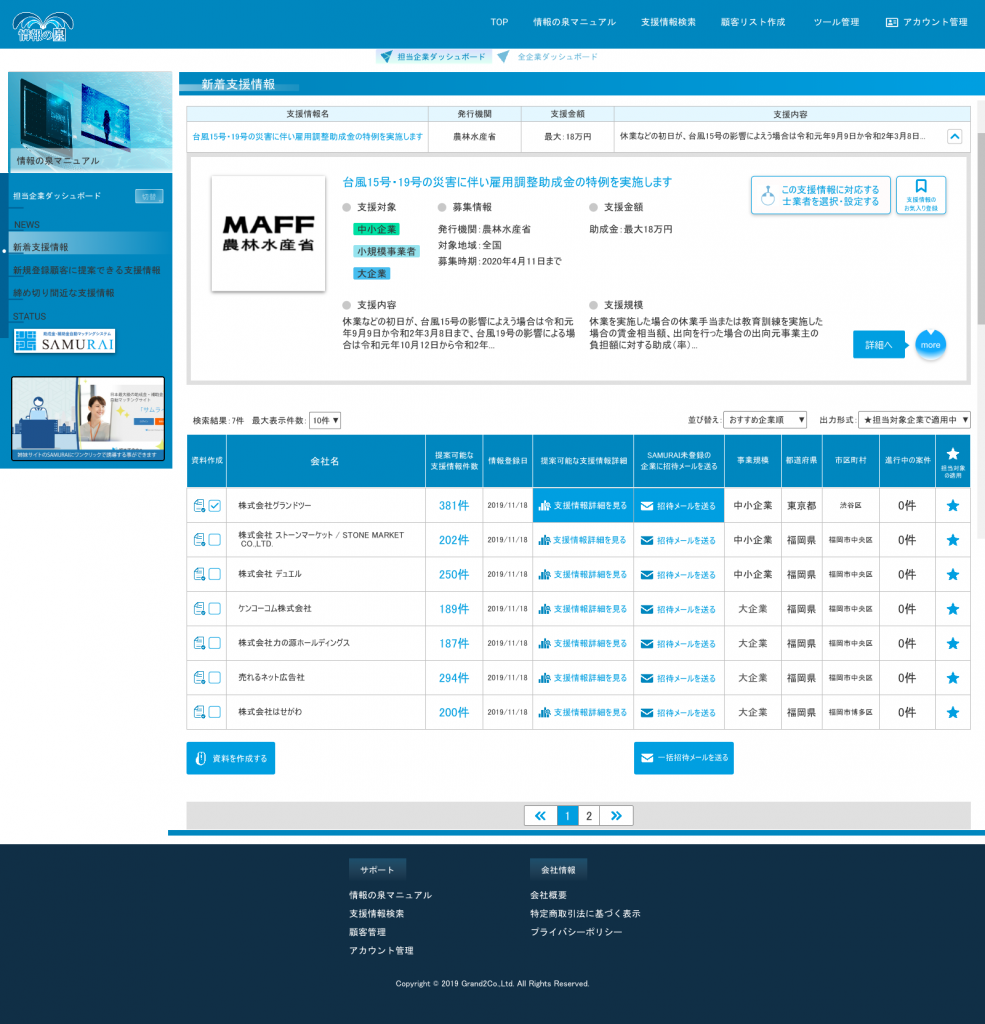Go to next page with double-arrow icon
Viewport: 985px width, 1024px height.
tap(616, 816)
